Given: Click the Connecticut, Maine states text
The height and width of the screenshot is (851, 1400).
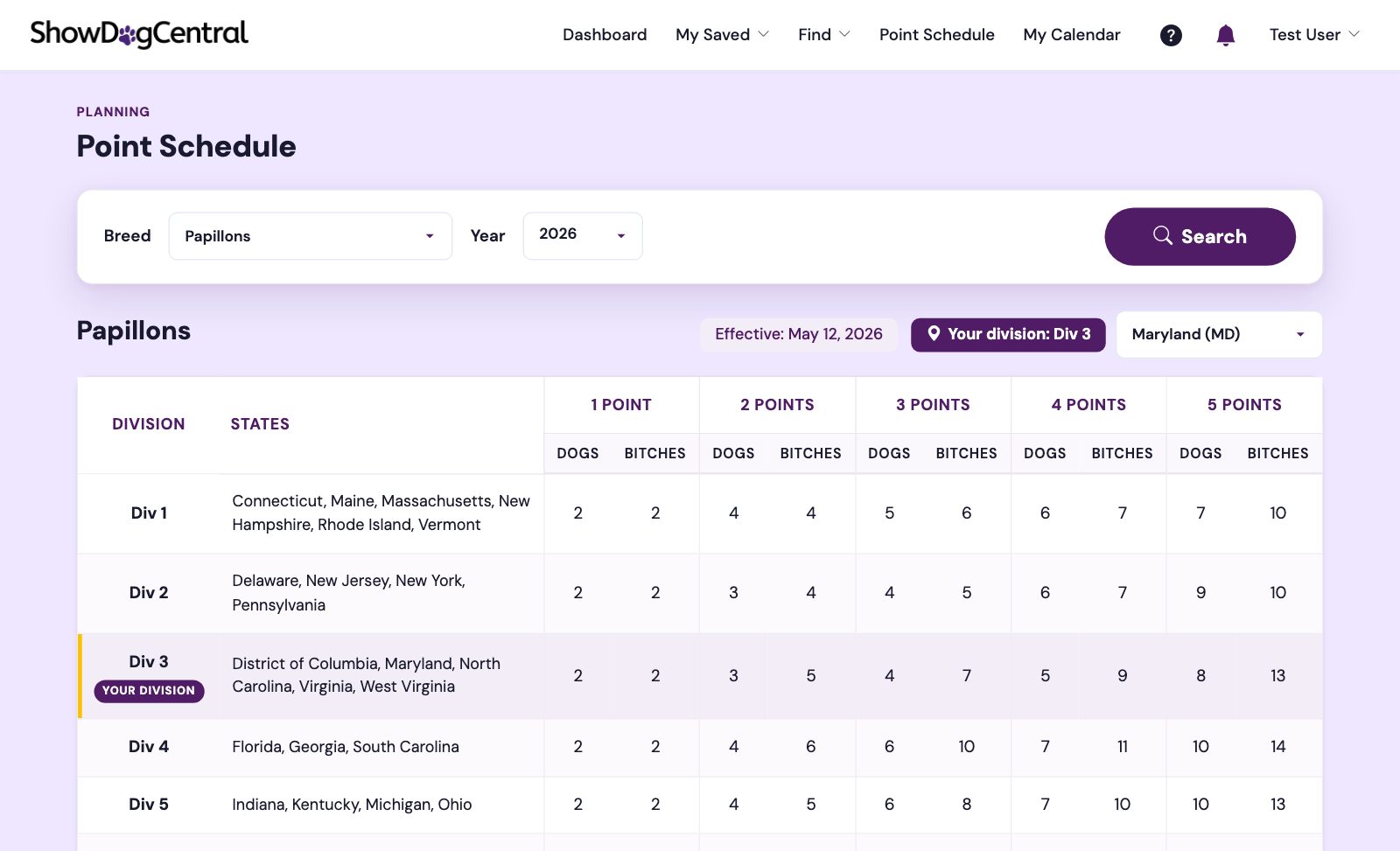Looking at the screenshot, I should tap(381, 513).
